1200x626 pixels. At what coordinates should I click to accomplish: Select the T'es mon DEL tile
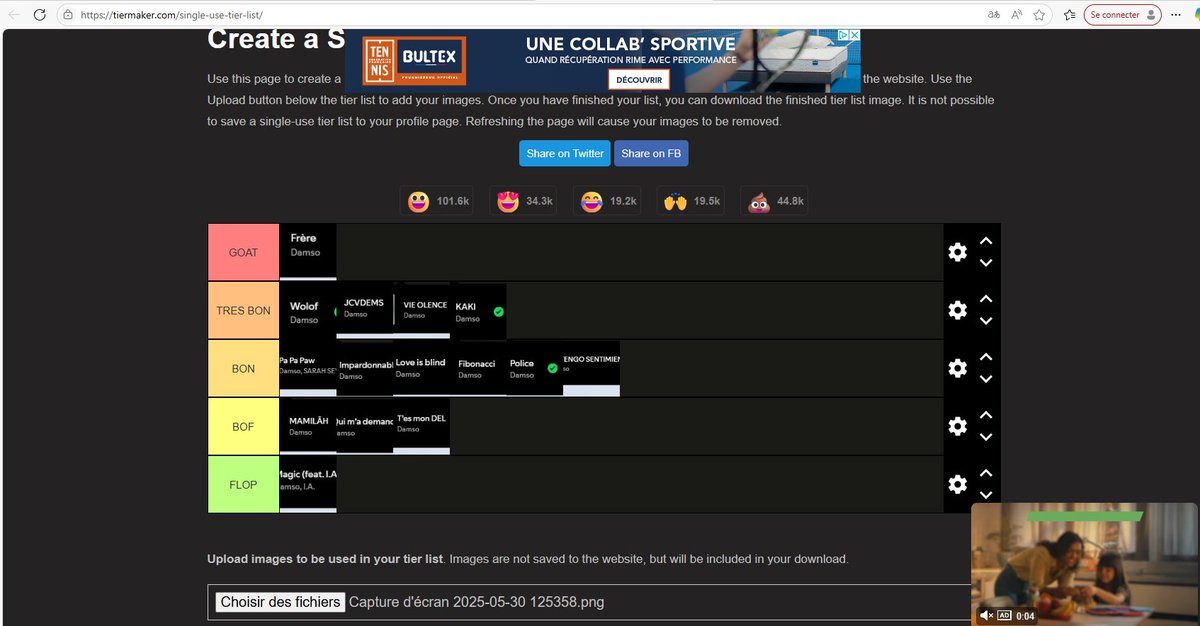[x=421, y=427]
